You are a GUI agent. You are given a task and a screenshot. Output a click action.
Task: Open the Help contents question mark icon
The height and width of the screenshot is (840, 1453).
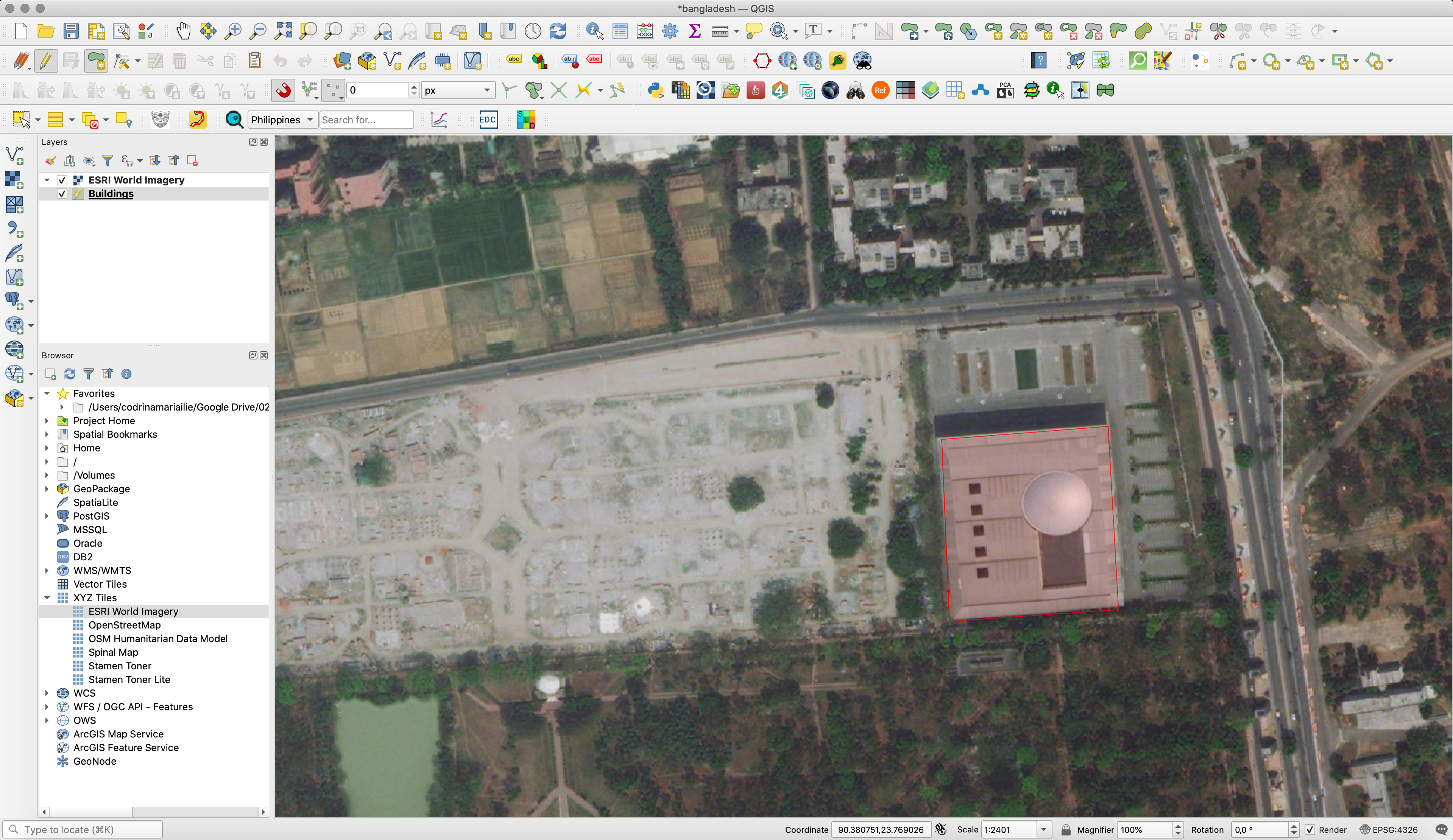1038,61
